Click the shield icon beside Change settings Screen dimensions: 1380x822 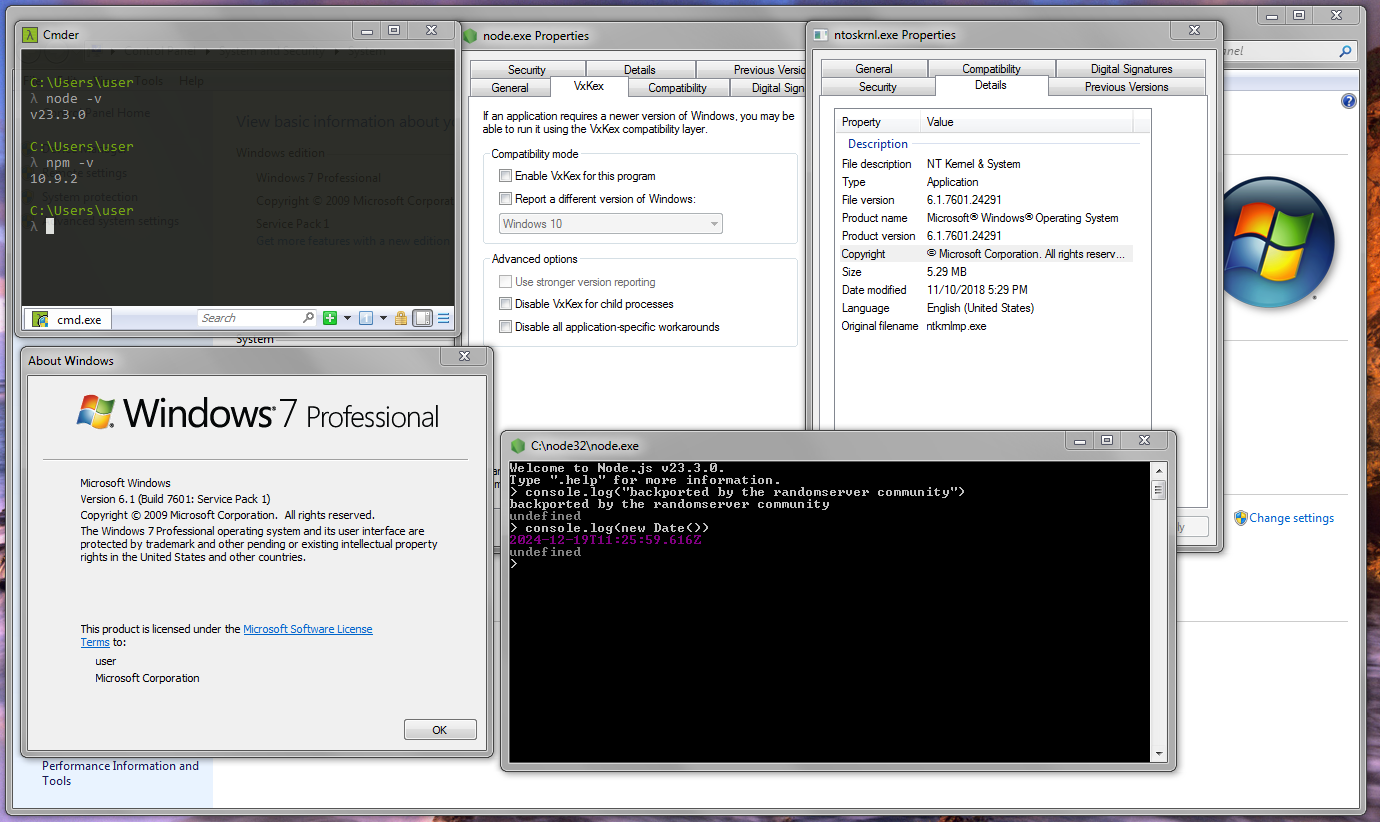pyautogui.click(x=1240, y=518)
